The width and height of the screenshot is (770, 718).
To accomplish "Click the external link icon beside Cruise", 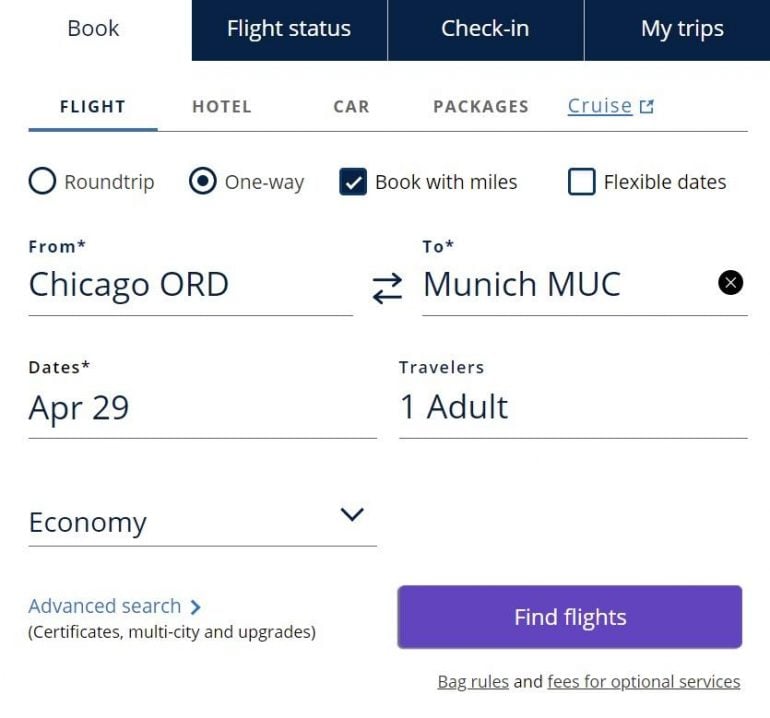I will tap(647, 106).
